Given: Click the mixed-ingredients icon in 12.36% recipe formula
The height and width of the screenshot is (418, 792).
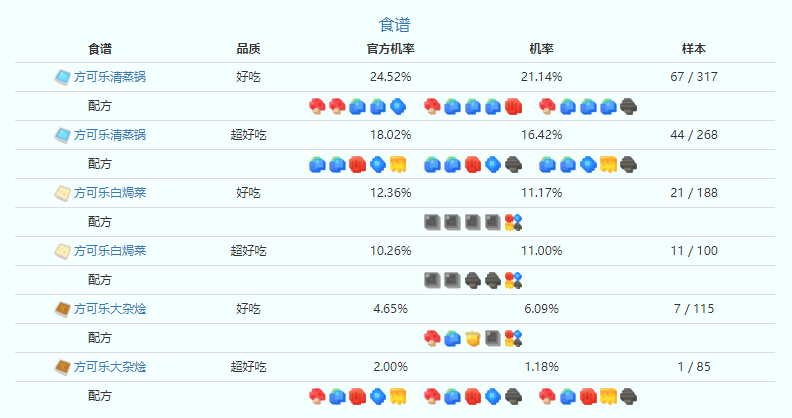Looking at the screenshot, I should (513, 222).
